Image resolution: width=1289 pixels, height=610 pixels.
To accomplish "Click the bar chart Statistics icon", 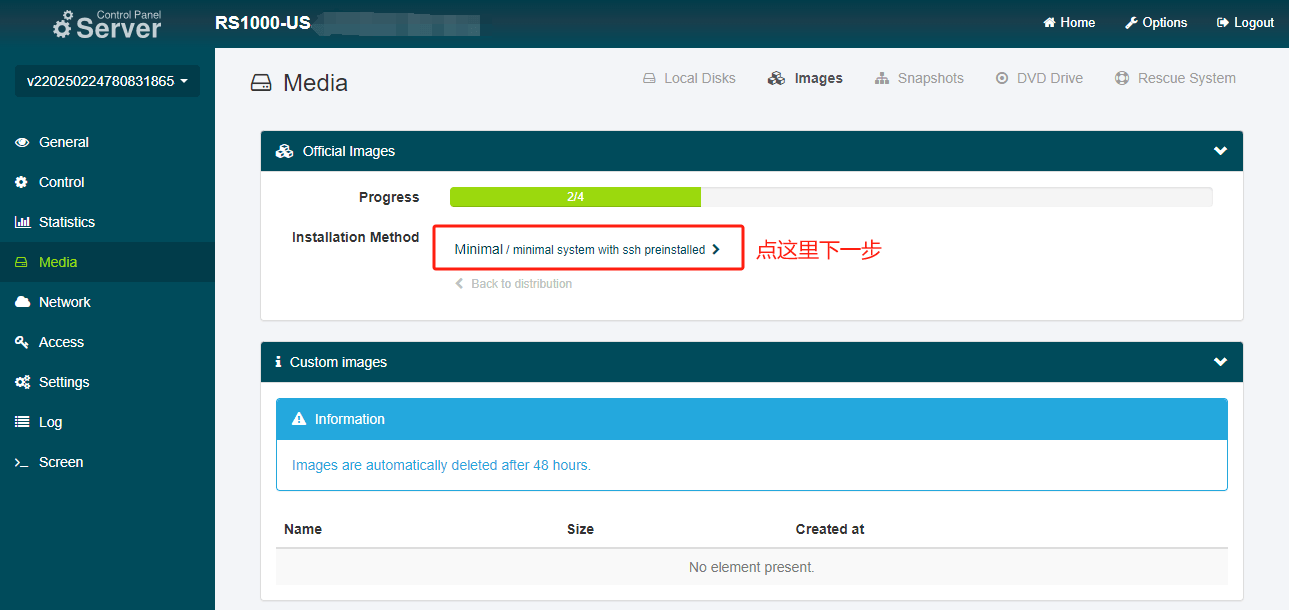I will (22, 223).
